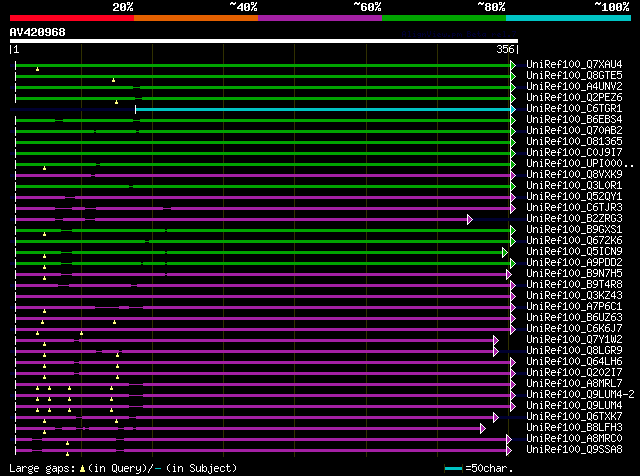This screenshot has width=640, height=476.
Task: Select the UniRef100_Q672K6 label
Action: (574, 241)
